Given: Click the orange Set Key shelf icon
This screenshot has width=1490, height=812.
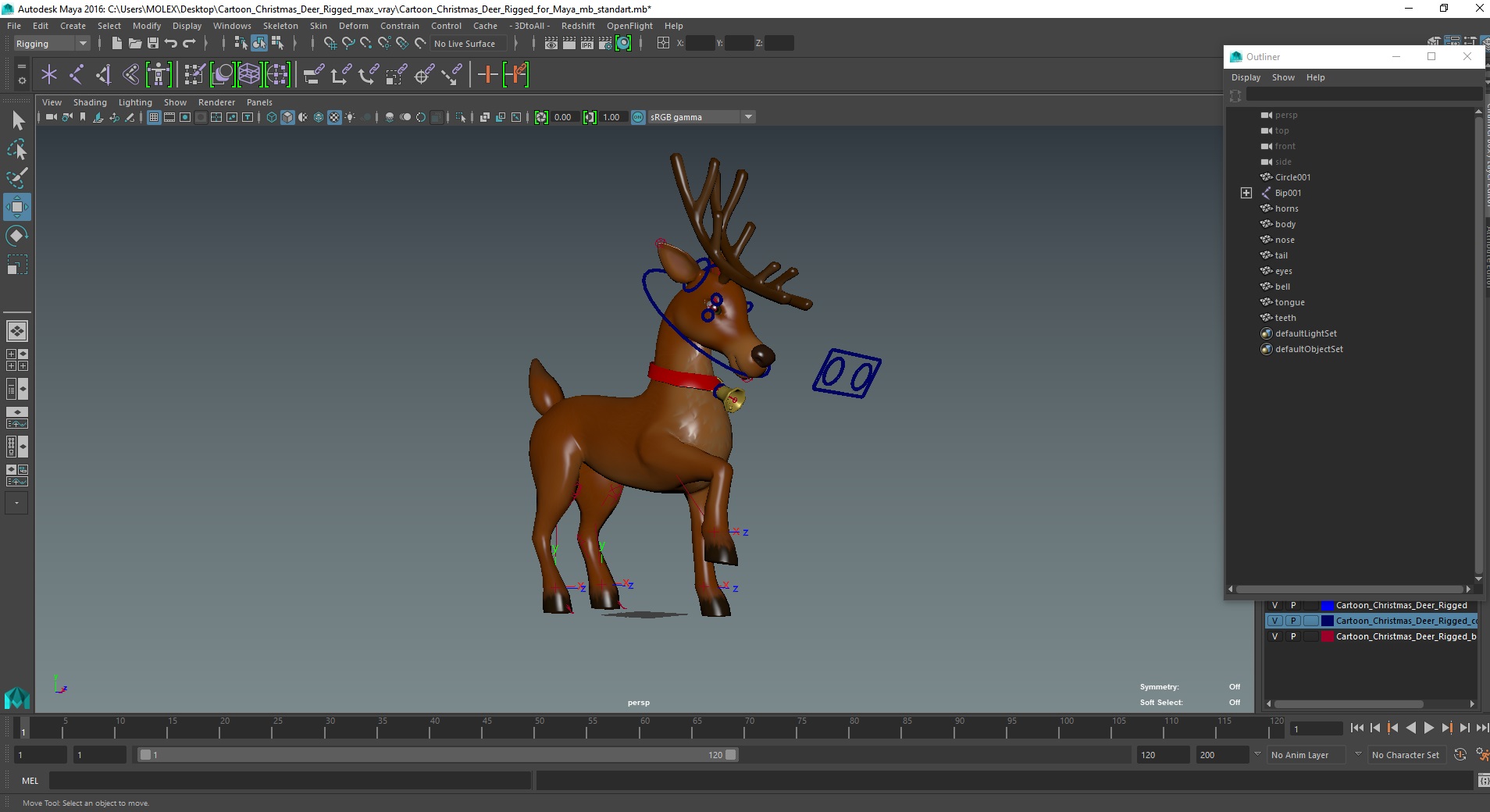Looking at the screenshot, I should [487, 75].
